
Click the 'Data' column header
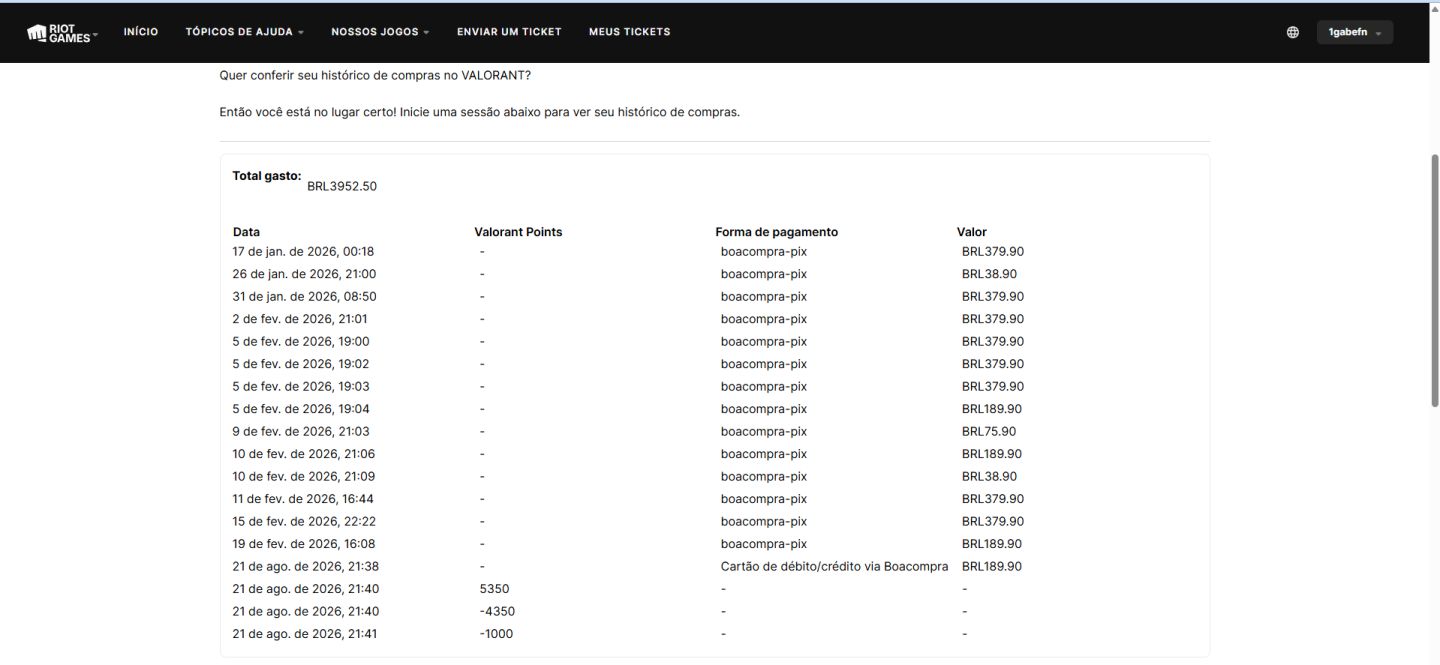[246, 232]
